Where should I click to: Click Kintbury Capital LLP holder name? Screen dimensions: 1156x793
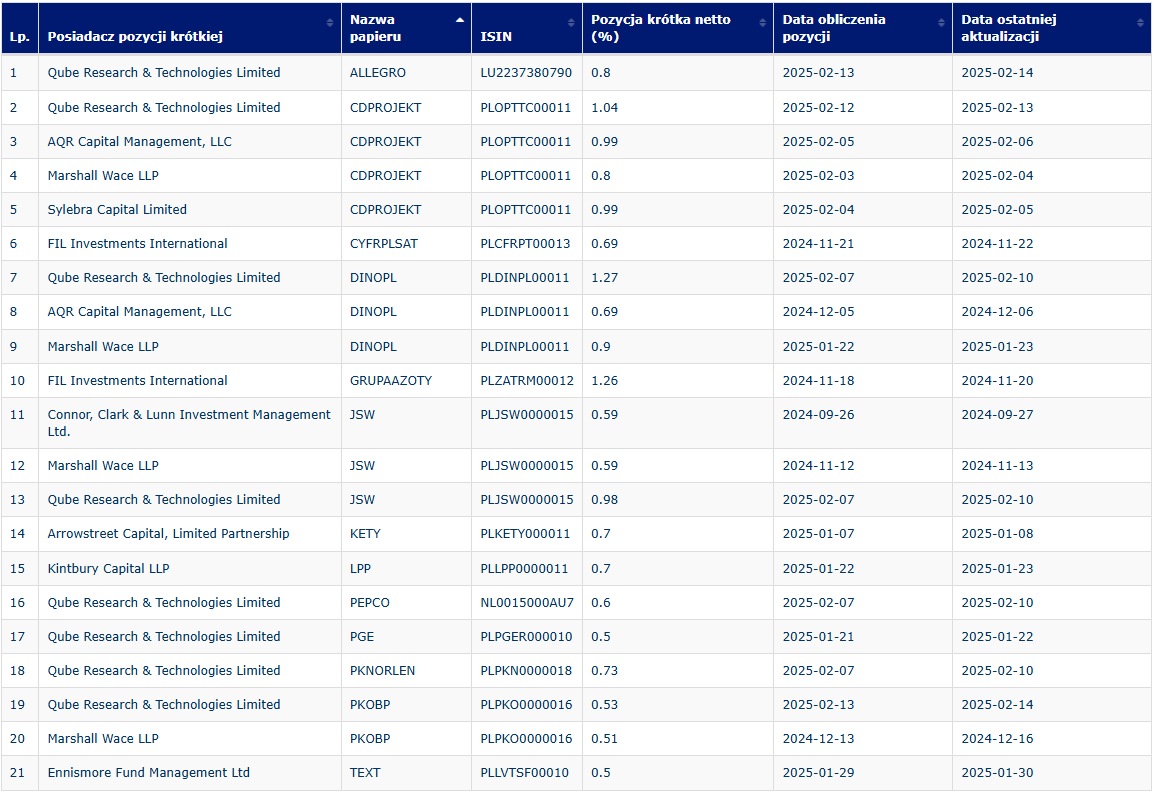coord(108,569)
